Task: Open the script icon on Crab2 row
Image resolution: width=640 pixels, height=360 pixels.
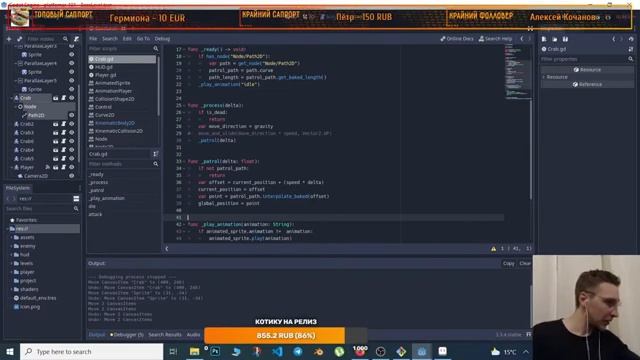Action: [64, 124]
